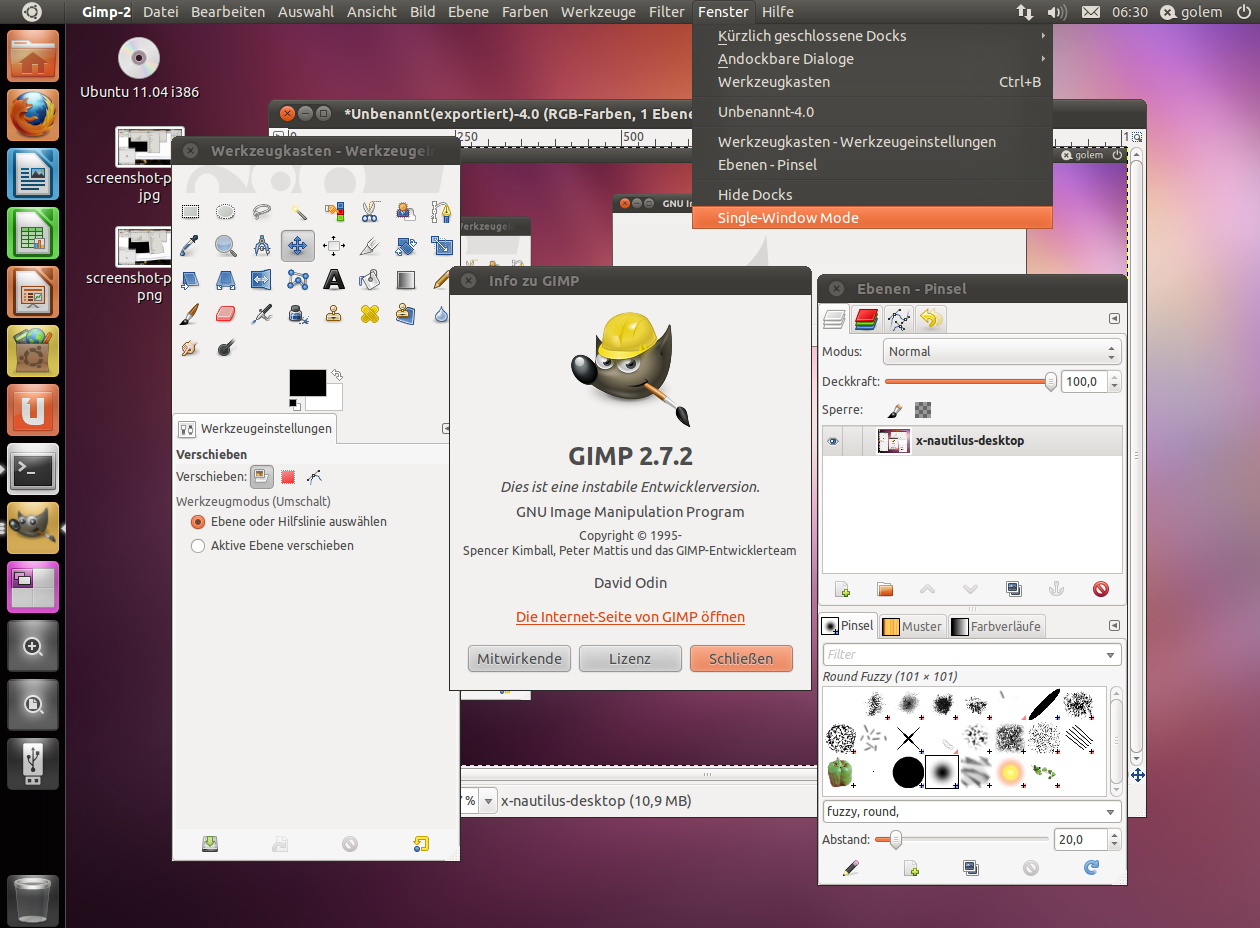The width and height of the screenshot is (1260, 928).
Task: Expand the brush Filter dropdown arrow
Action: pyautogui.click(x=1110, y=655)
